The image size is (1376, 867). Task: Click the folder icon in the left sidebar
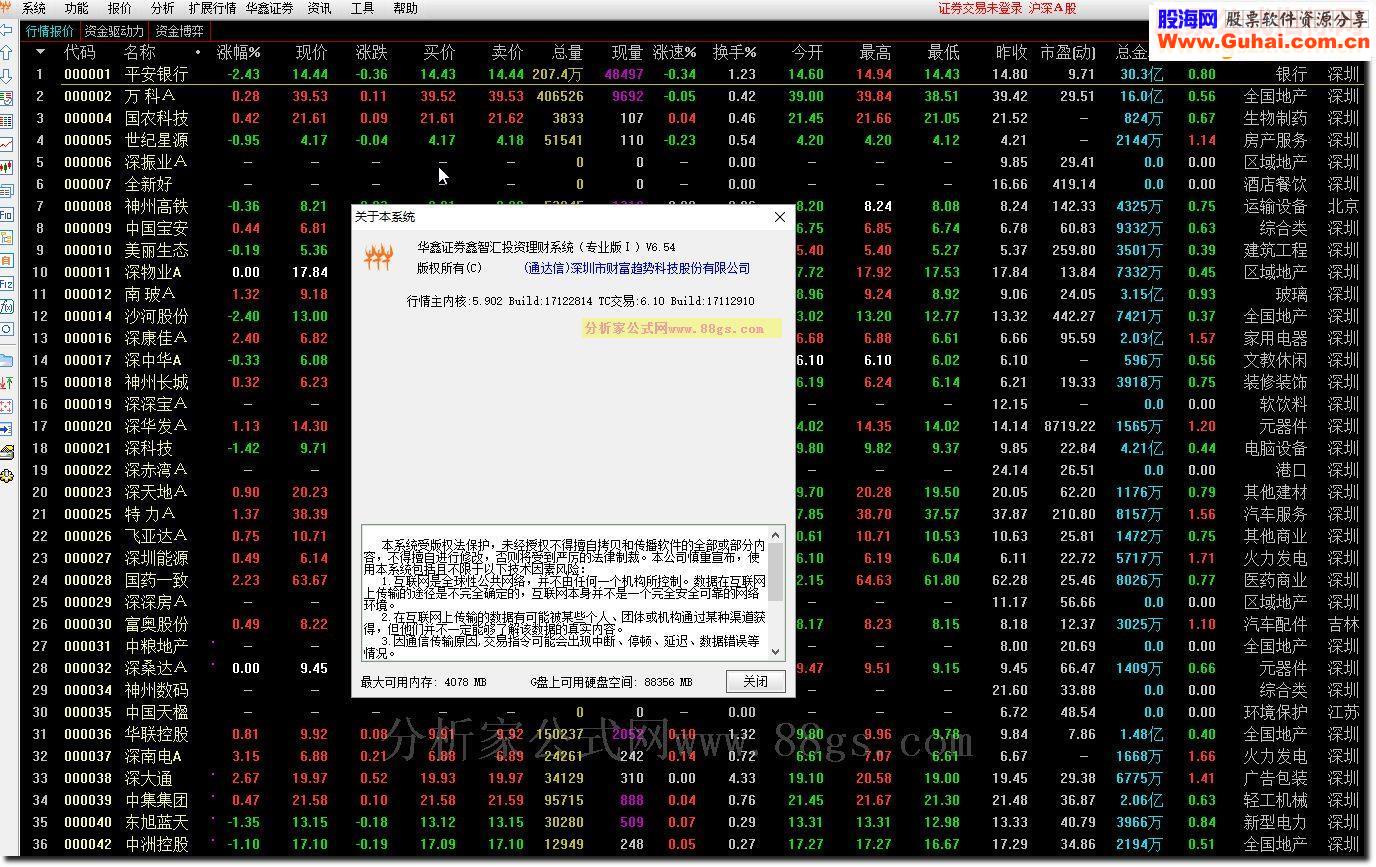pyautogui.click(x=6, y=359)
